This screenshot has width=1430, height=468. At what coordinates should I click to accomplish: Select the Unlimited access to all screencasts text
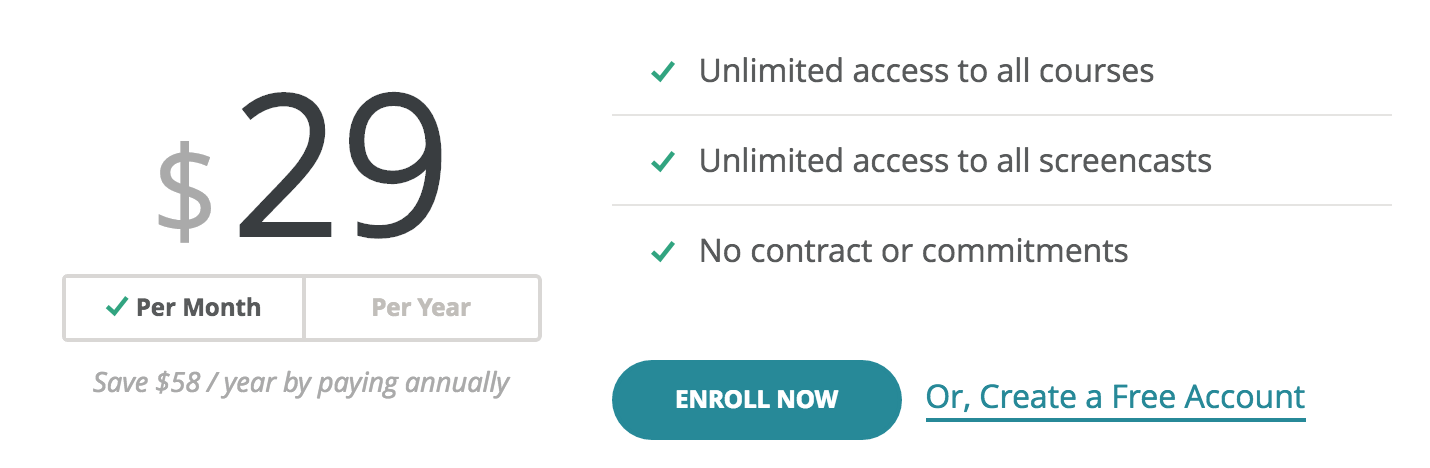pos(955,160)
